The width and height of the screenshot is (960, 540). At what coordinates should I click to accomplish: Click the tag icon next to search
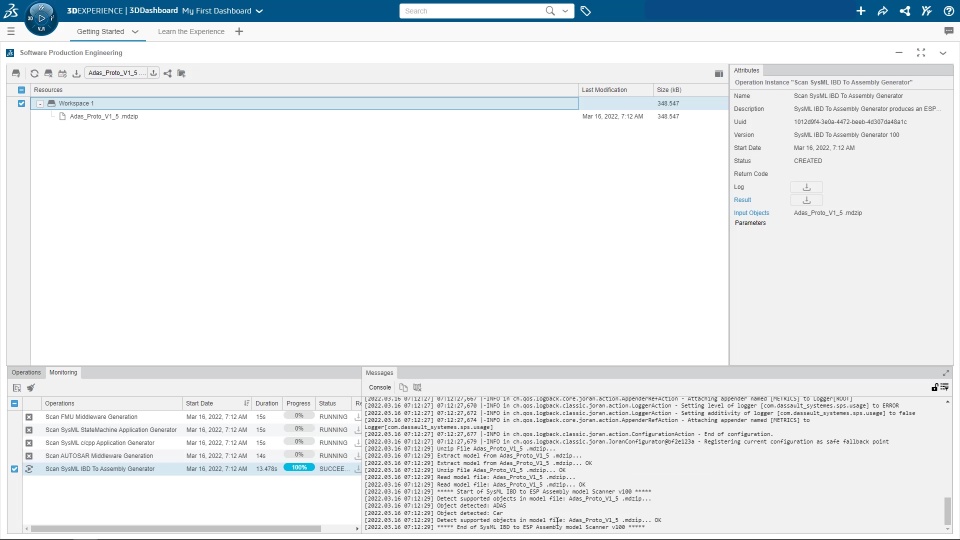[x=585, y=11]
